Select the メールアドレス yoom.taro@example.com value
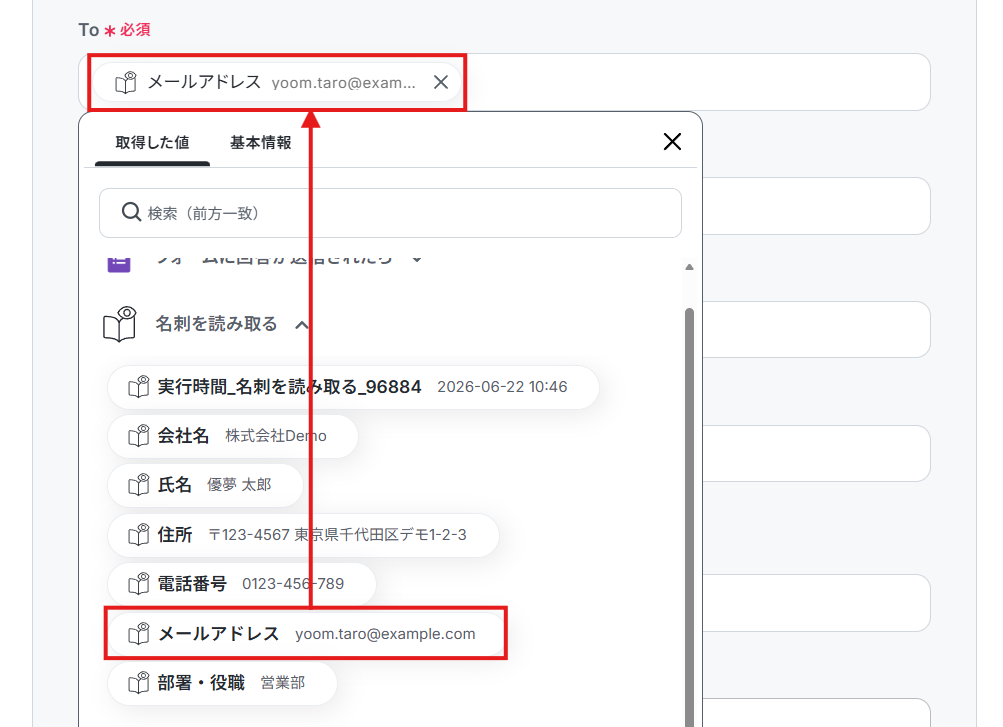 pos(306,634)
